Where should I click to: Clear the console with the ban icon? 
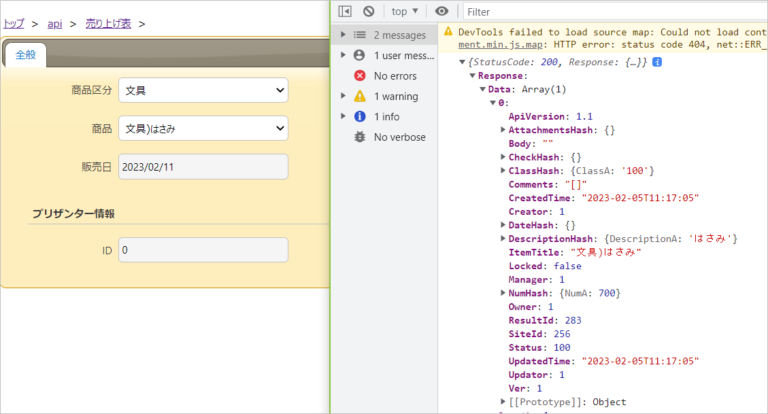[368, 11]
